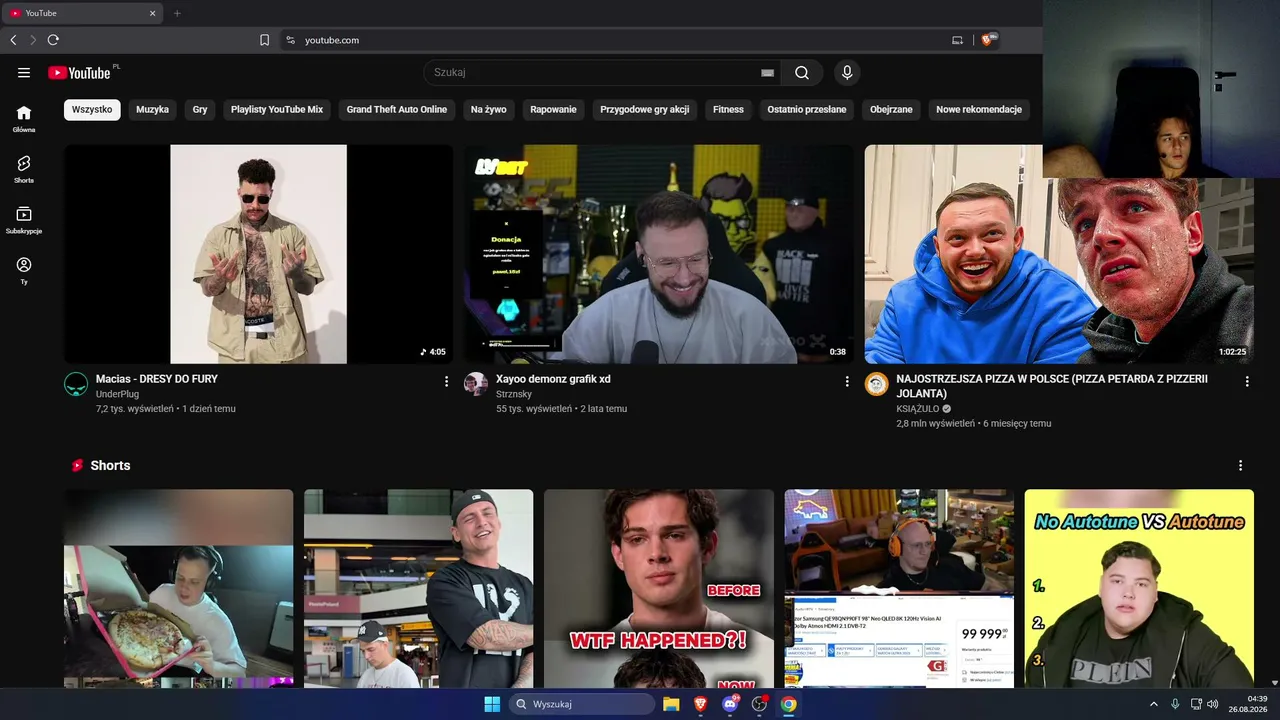Open File Explorer from the taskbar
This screenshot has width=1280, height=720.
pos(671,704)
